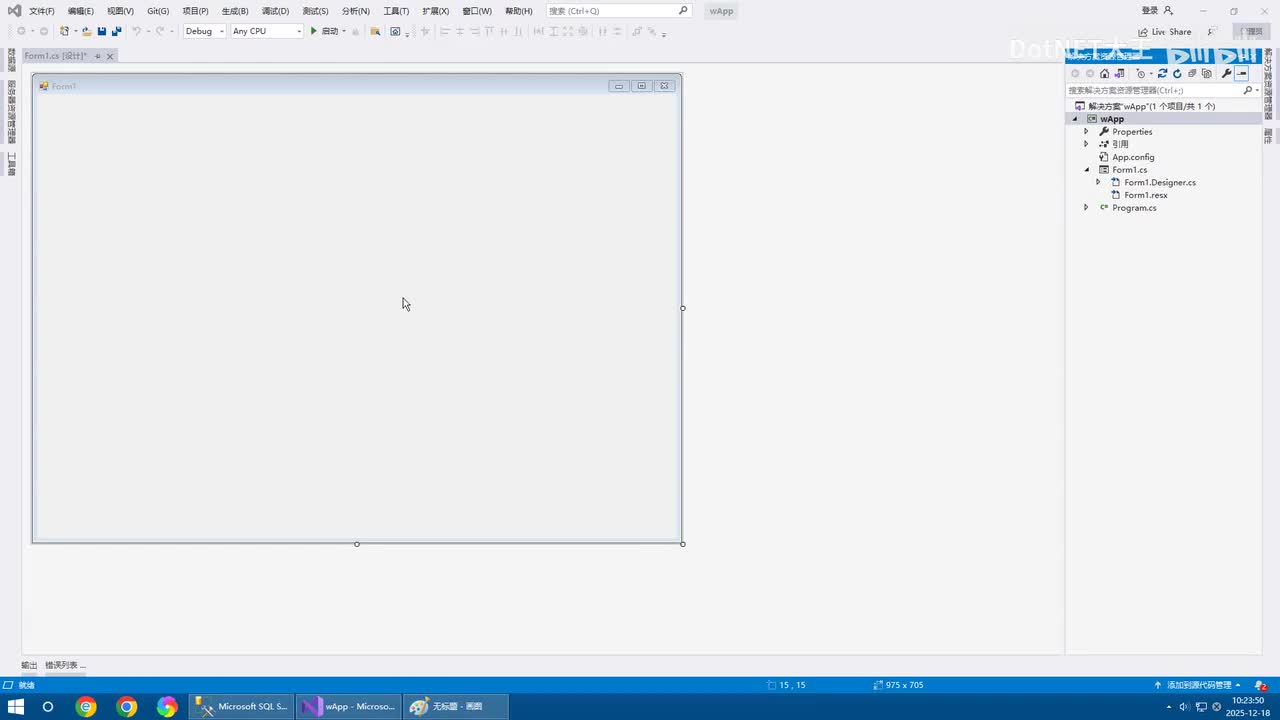Open Properties via the wrench icon
The image size is (1280, 720).
(1226, 73)
